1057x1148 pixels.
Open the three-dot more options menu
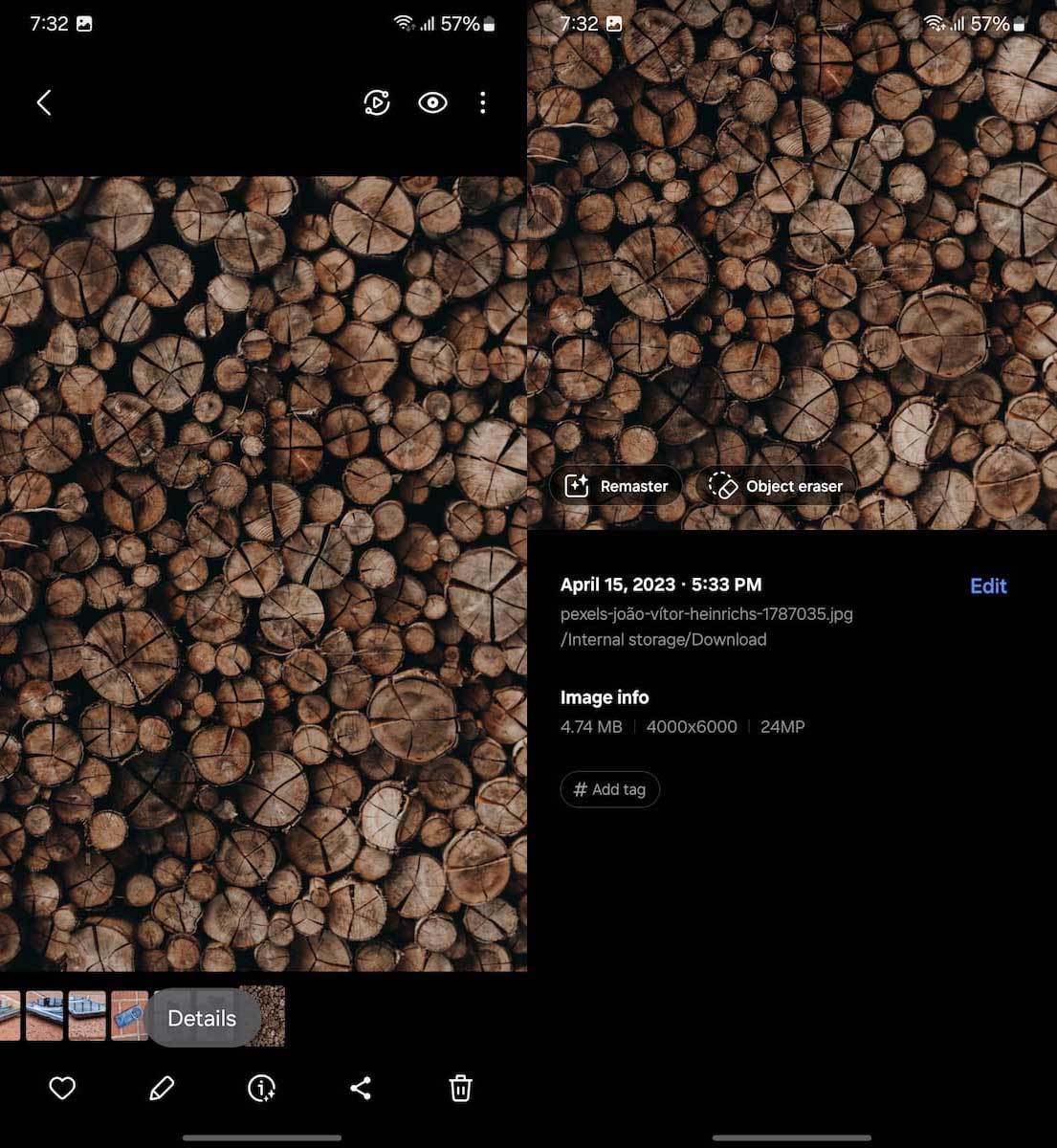click(483, 102)
